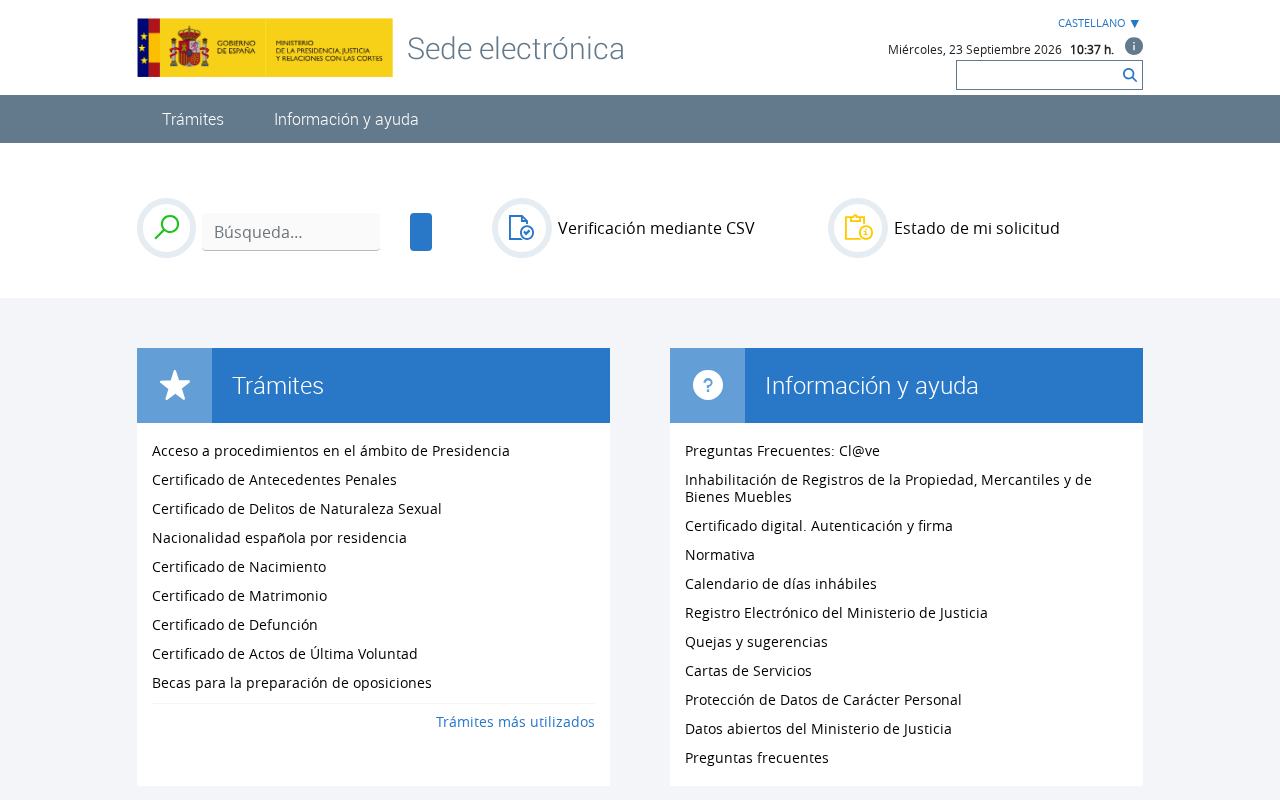Click the star icon in Trámites panel
Image resolution: width=1280 pixels, height=800 pixels.
click(x=175, y=386)
